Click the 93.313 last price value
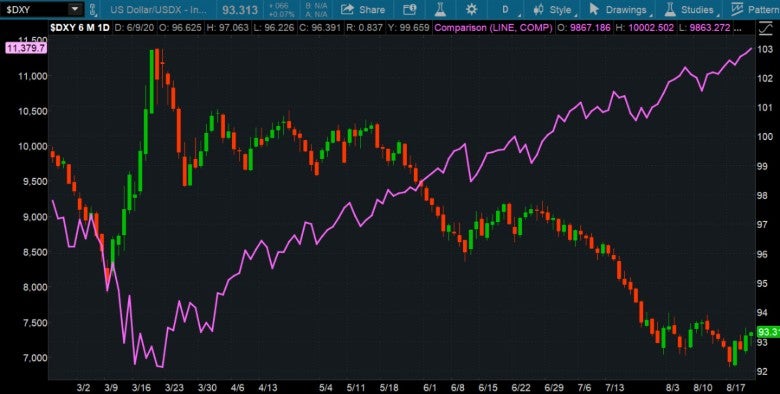This screenshot has height=394, width=780. point(240,10)
